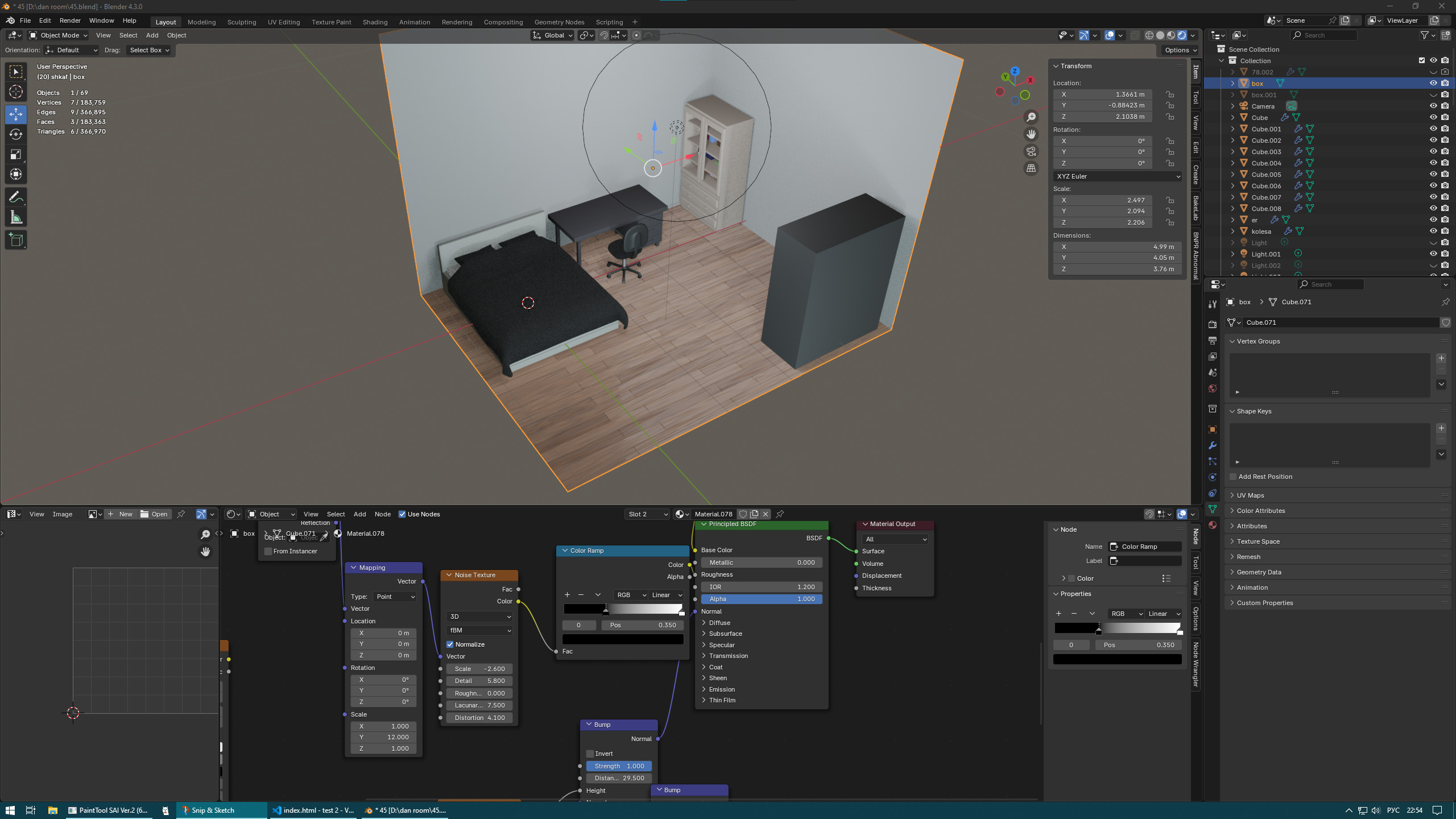
Task: Select the Rotate tool in toolbar
Action: pyautogui.click(x=16, y=134)
